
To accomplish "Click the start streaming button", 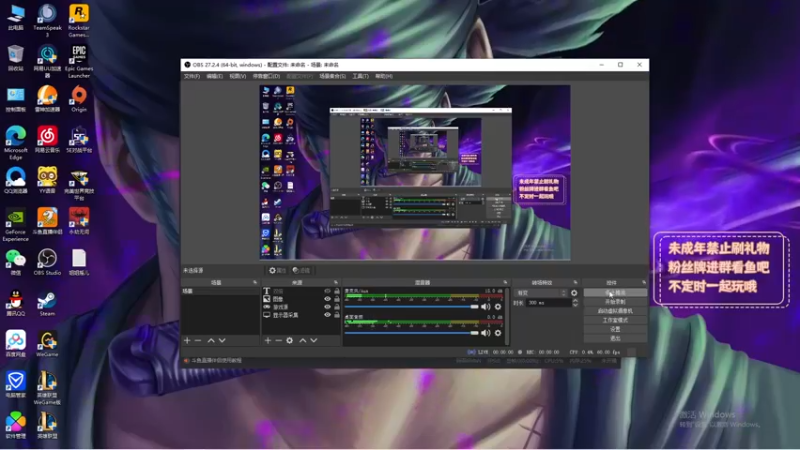I will click(615, 293).
